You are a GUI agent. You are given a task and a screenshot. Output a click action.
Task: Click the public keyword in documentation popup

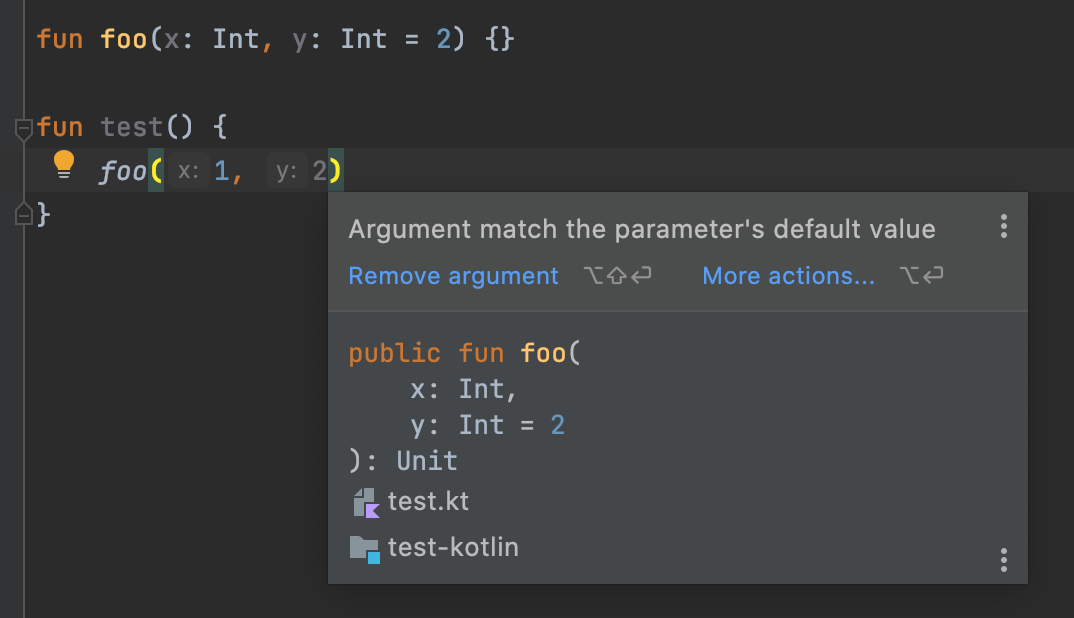pyautogui.click(x=395, y=354)
